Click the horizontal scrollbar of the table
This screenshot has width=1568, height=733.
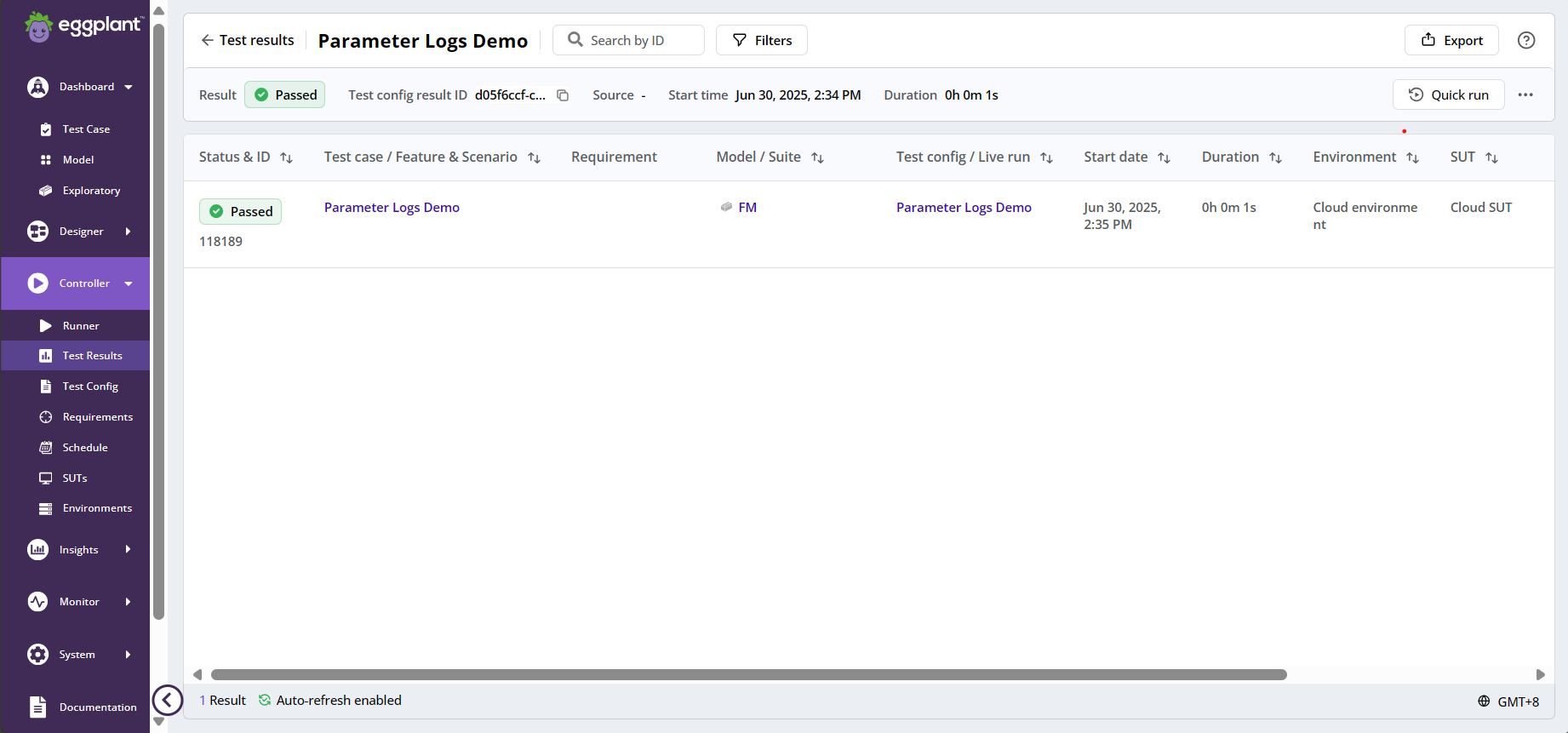click(x=748, y=675)
